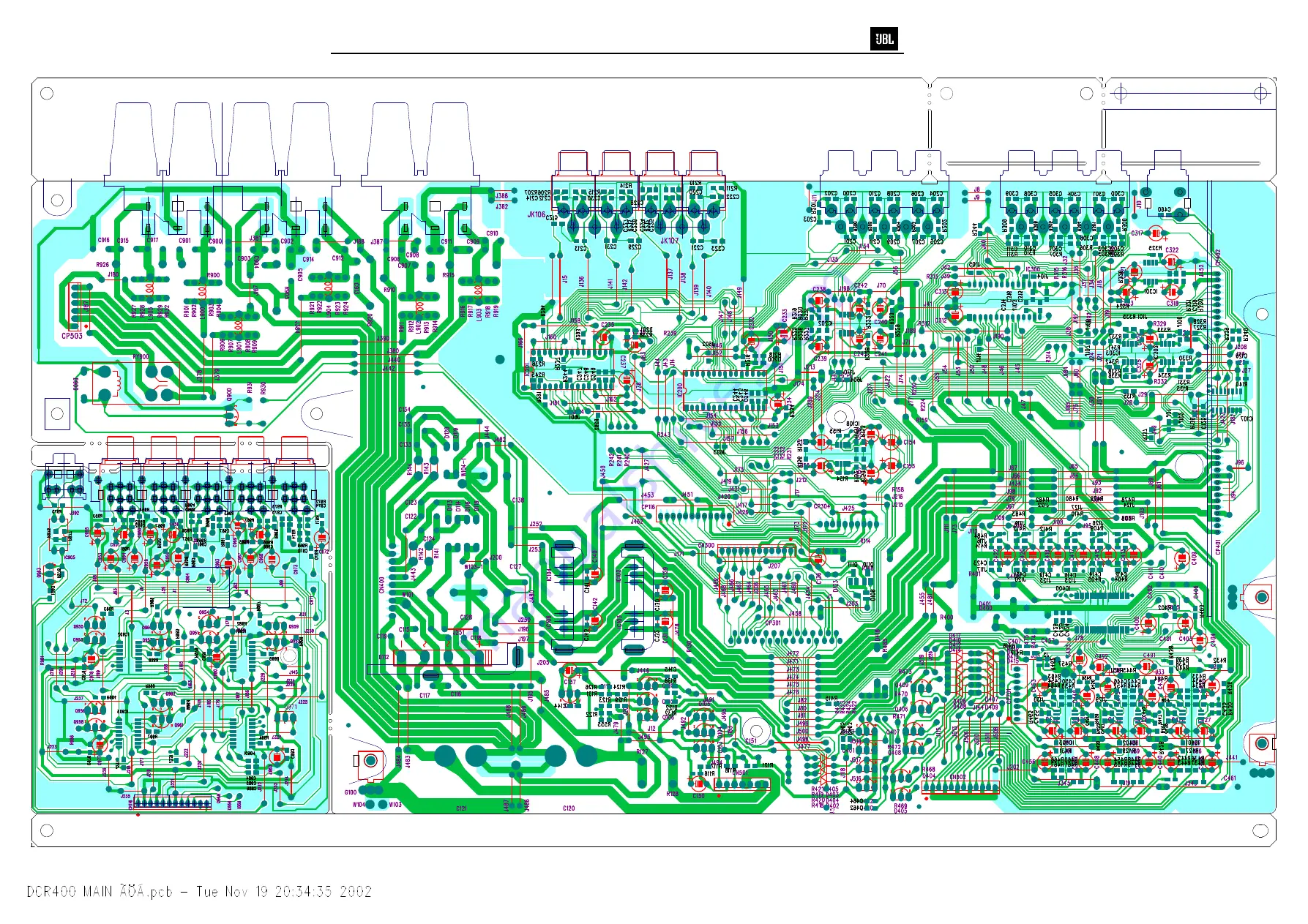Click the J388 jumper label
The height and width of the screenshot is (924, 1308).
tap(501, 195)
